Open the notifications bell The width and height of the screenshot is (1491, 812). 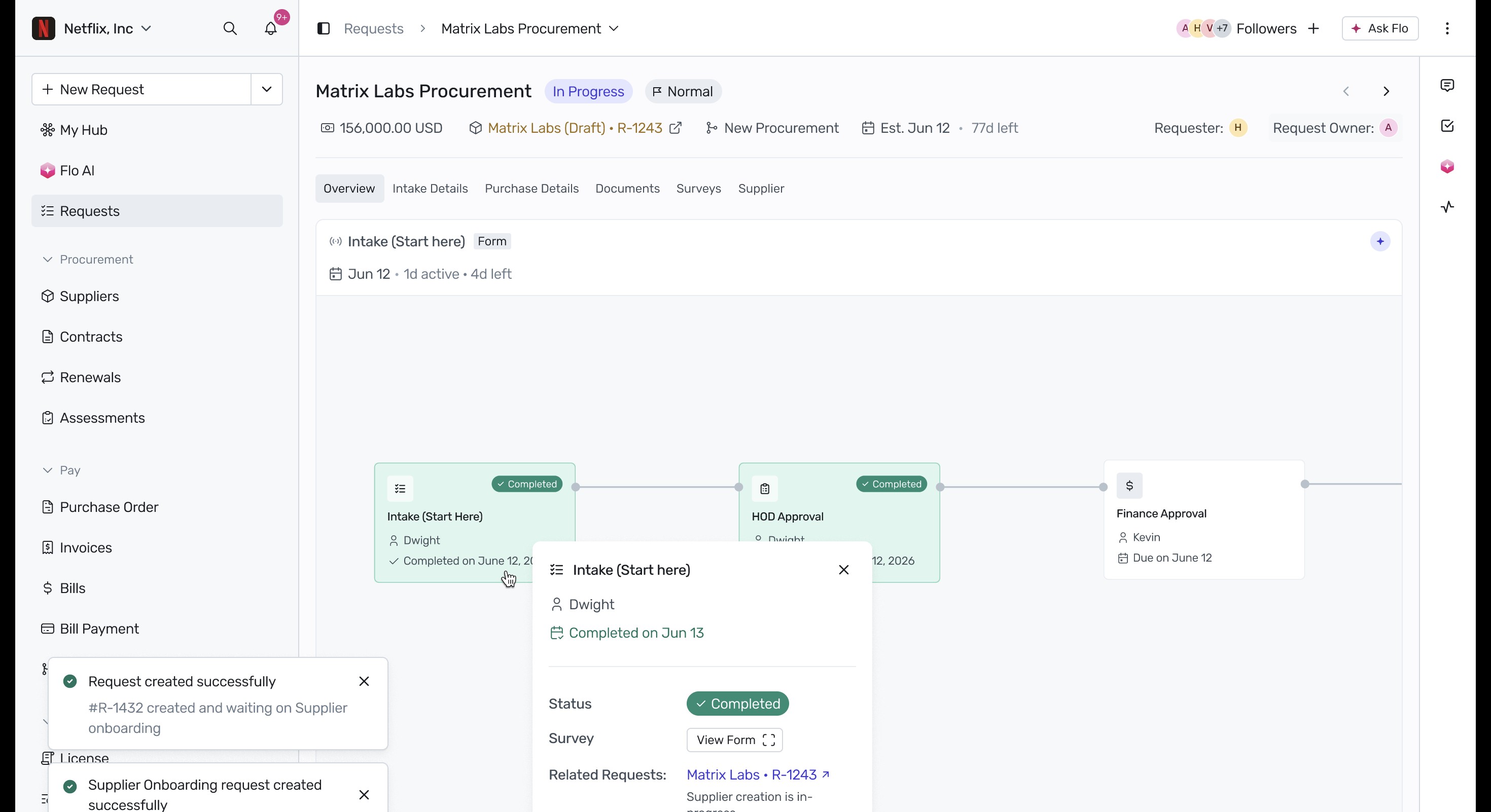coord(271,28)
